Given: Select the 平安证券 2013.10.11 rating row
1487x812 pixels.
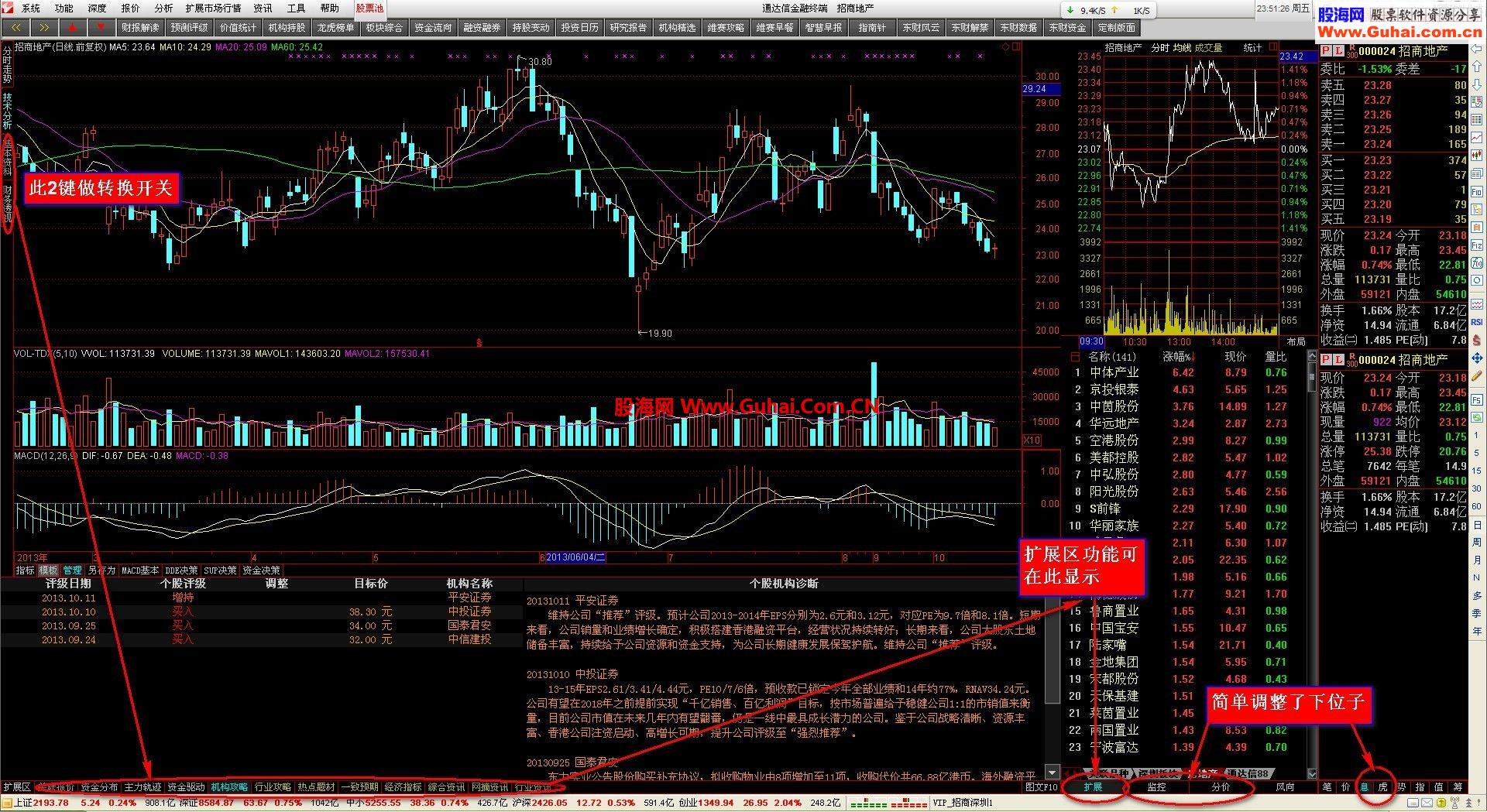Looking at the screenshot, I should click(261, 598).
